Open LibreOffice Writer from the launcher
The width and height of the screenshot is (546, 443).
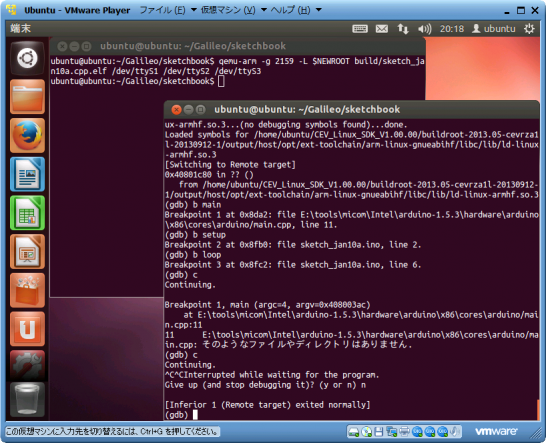[27, 174]
